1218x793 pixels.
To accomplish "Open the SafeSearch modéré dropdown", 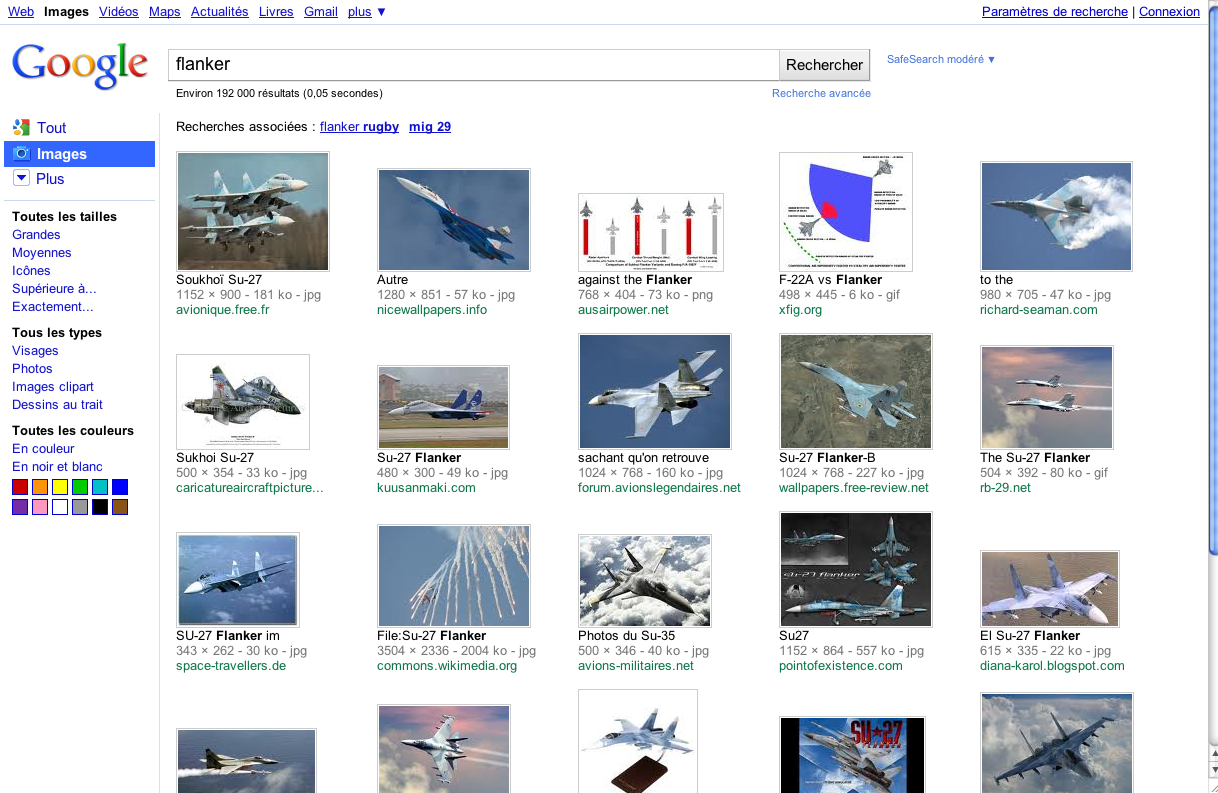I will click(x=941, y=59).
